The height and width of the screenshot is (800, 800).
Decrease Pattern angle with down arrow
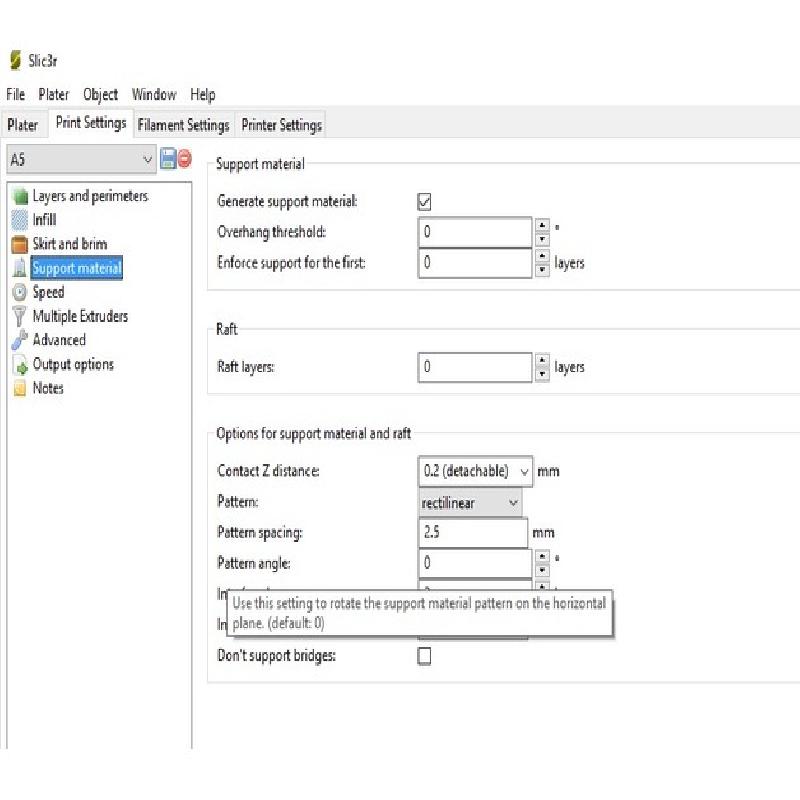(x=542, y=570)
